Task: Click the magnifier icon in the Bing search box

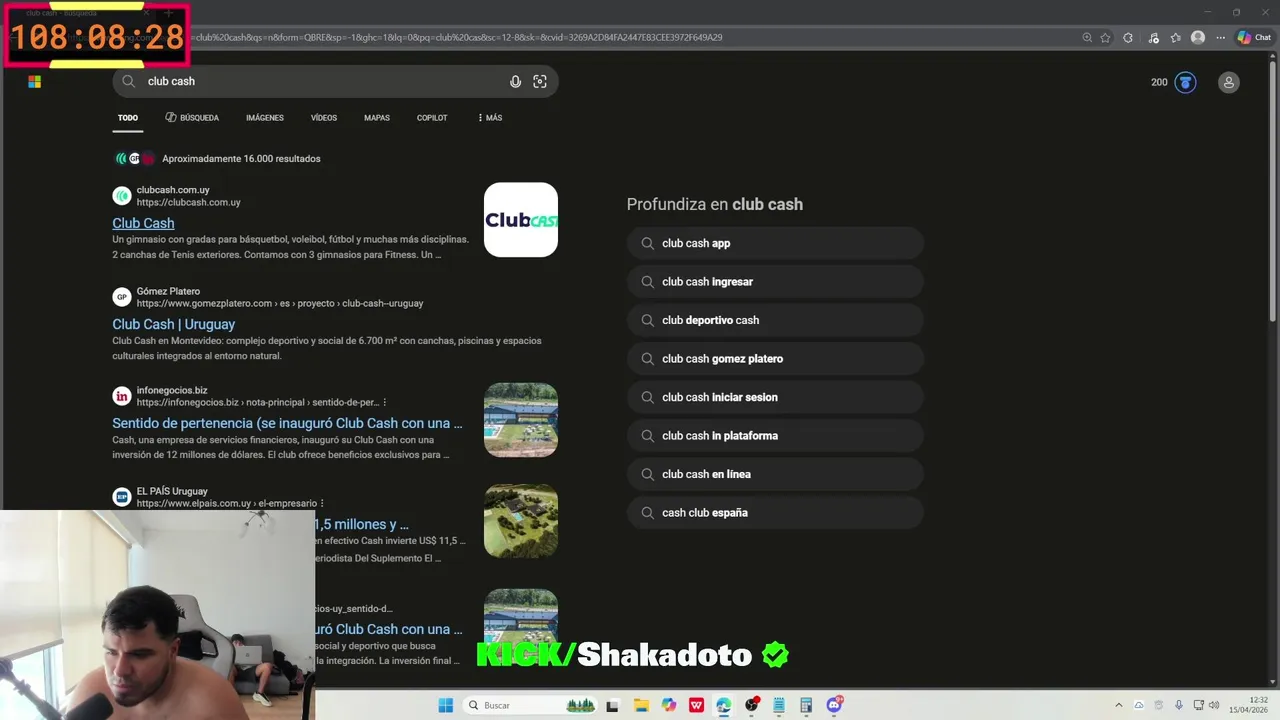Action: [128, 81]
